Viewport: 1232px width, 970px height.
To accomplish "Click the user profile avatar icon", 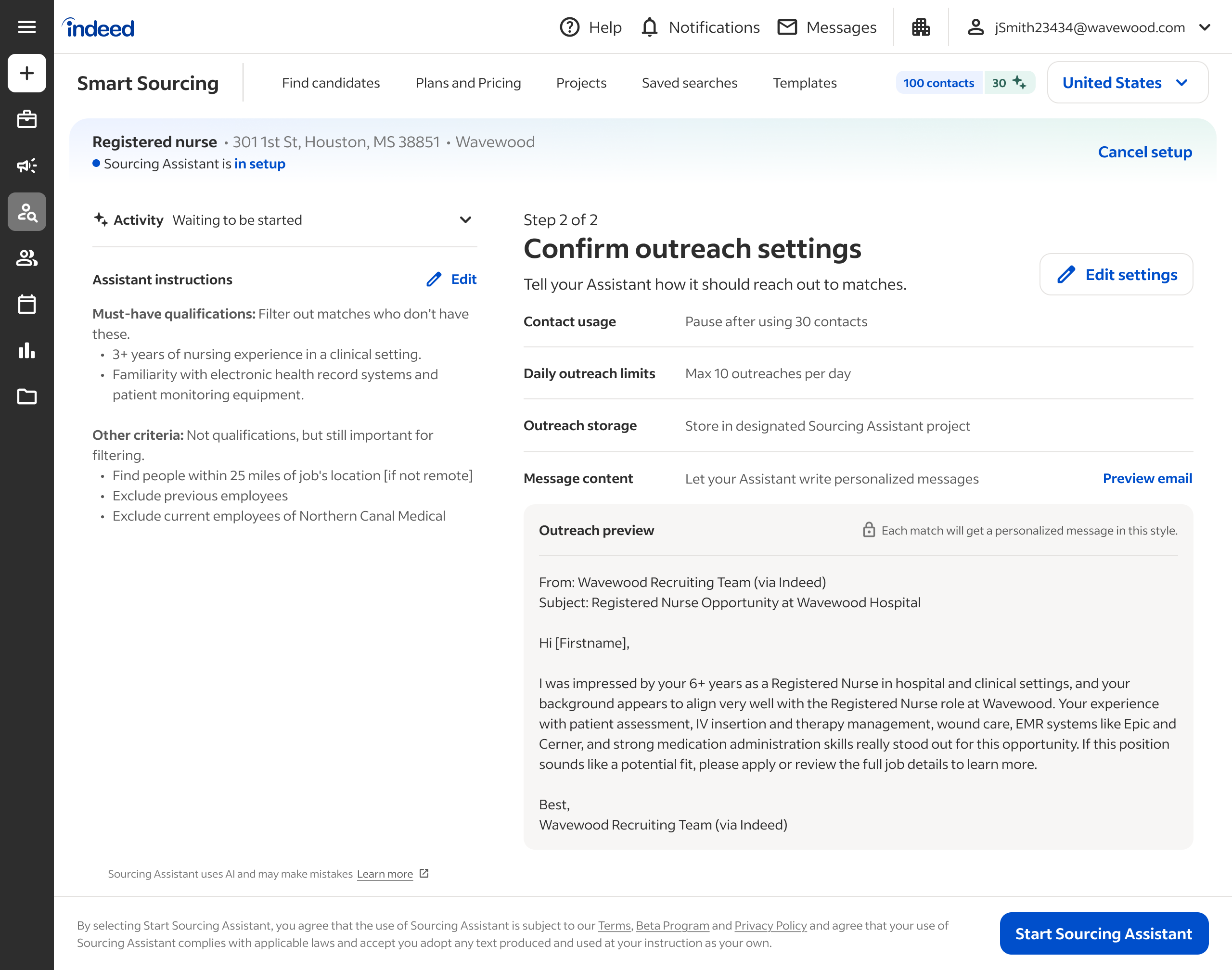I will tap(976, 27).
